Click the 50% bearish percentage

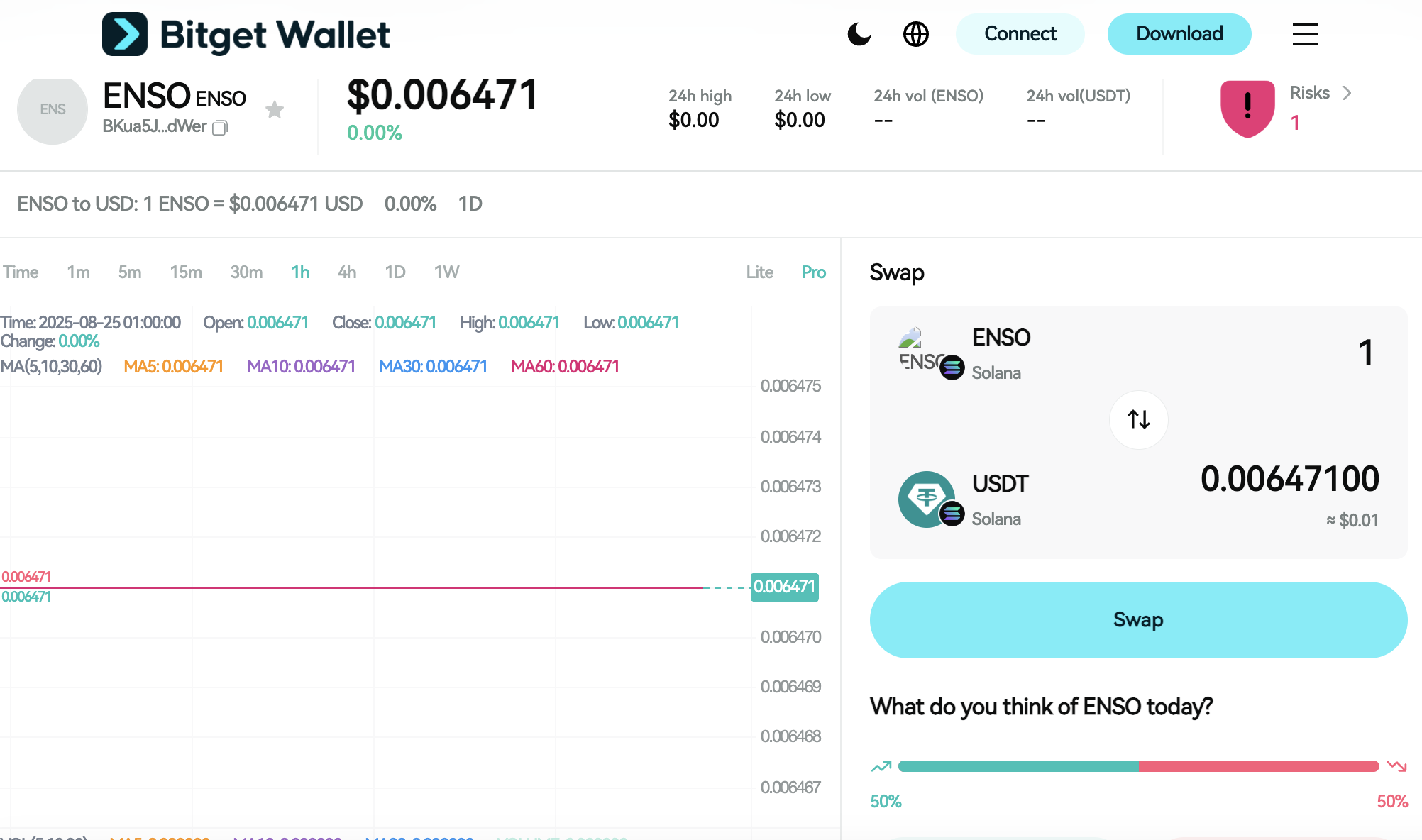(1392, 802)
